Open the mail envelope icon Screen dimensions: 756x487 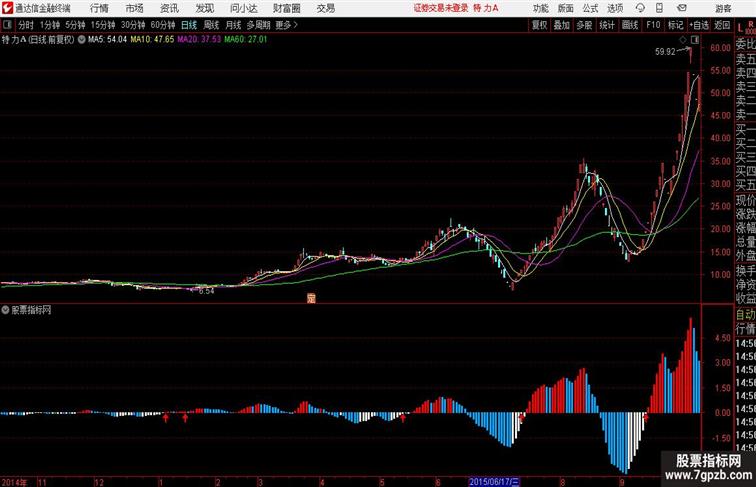(682, 8)
